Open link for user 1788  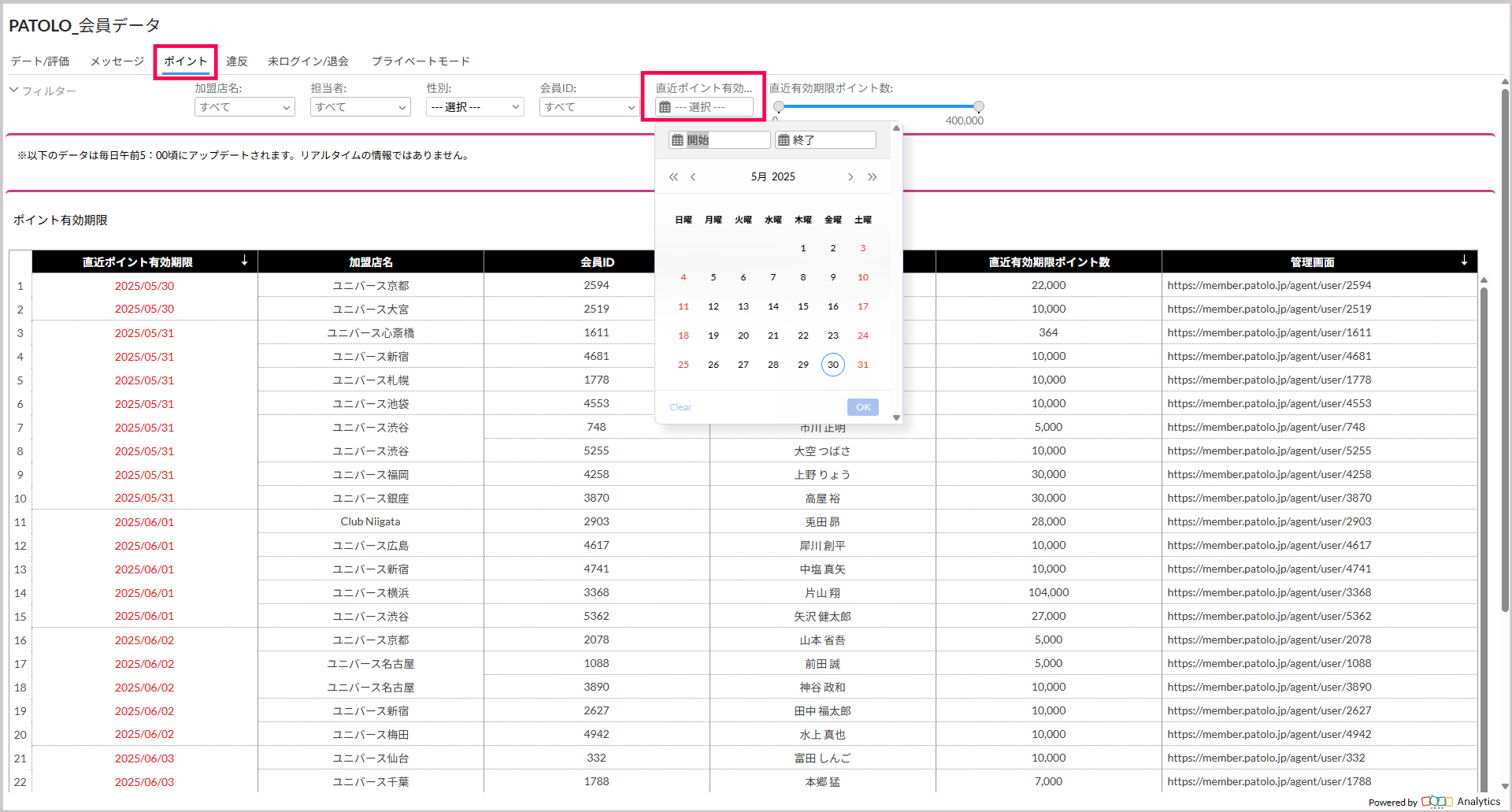pos(1269,781)
